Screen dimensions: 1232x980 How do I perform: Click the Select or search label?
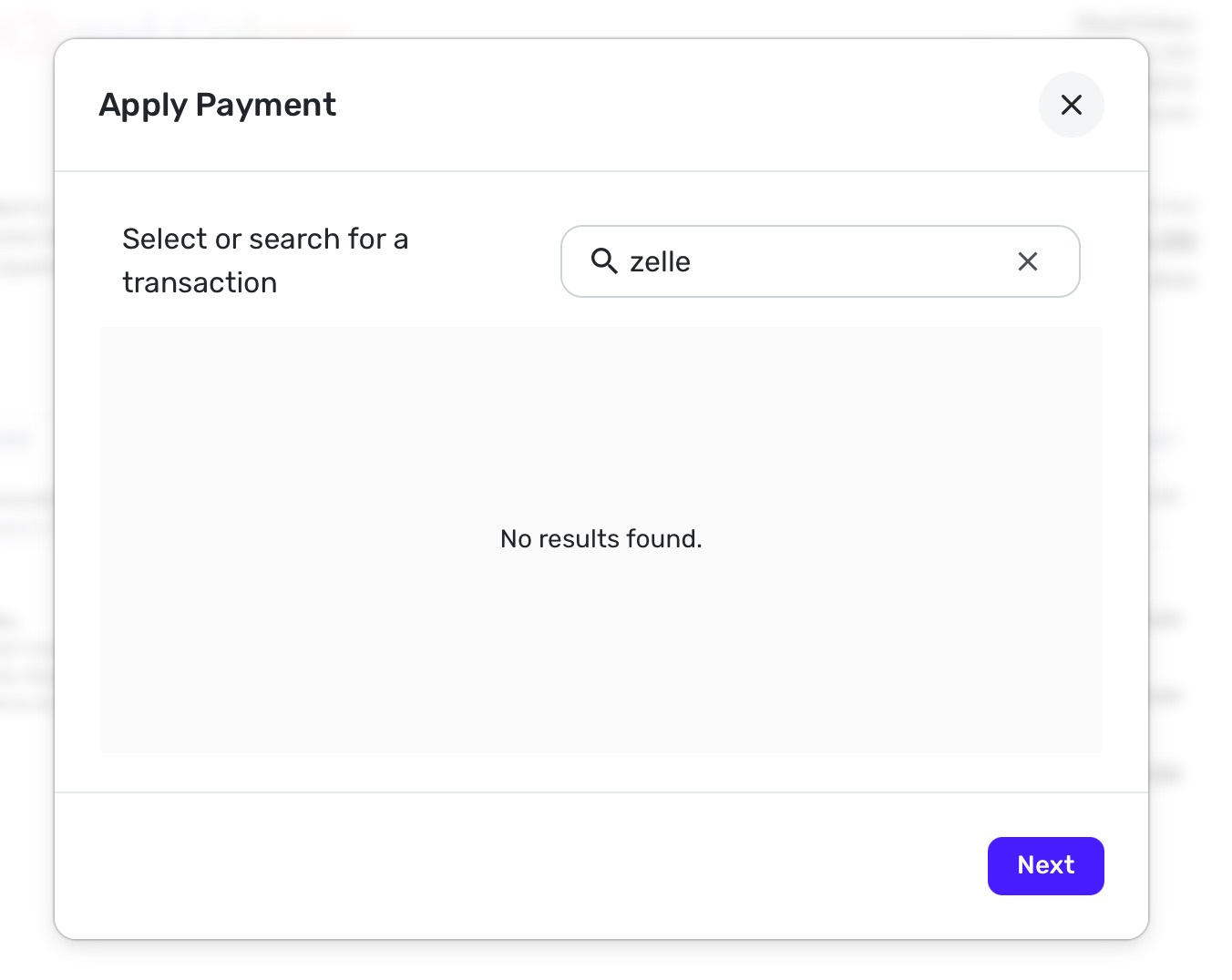264,240
